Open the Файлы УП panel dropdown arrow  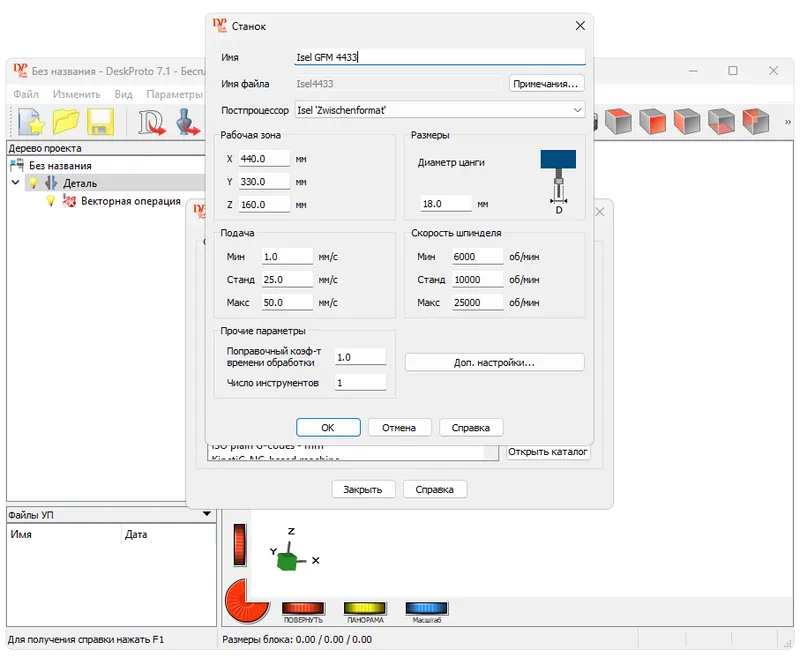[207, 514]
